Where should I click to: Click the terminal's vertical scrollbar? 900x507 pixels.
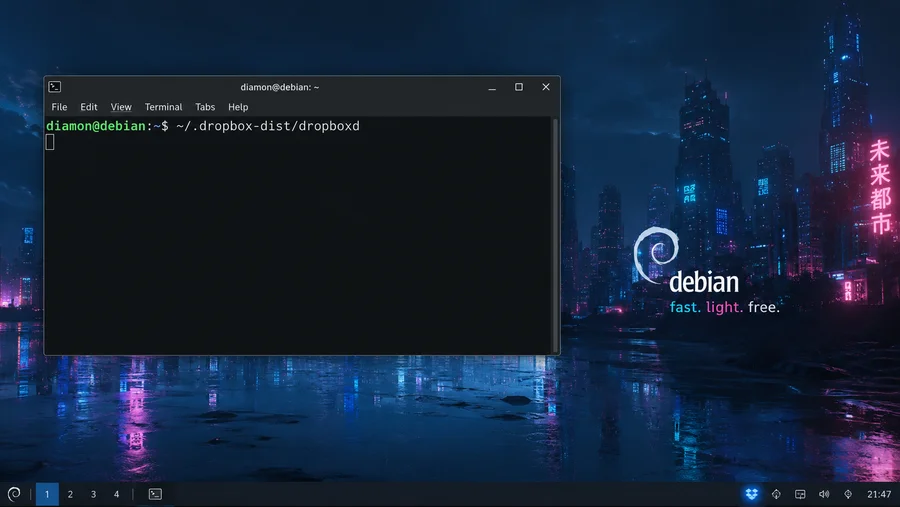[555, 235]
